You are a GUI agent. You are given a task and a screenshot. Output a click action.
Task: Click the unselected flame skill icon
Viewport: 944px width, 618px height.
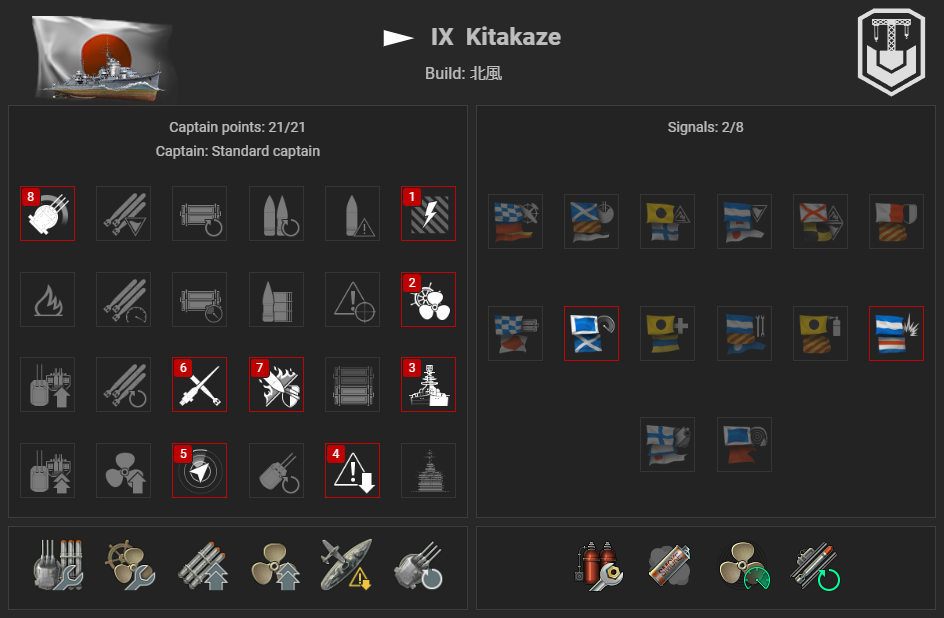pyautogui.click(x=48, y=300)
